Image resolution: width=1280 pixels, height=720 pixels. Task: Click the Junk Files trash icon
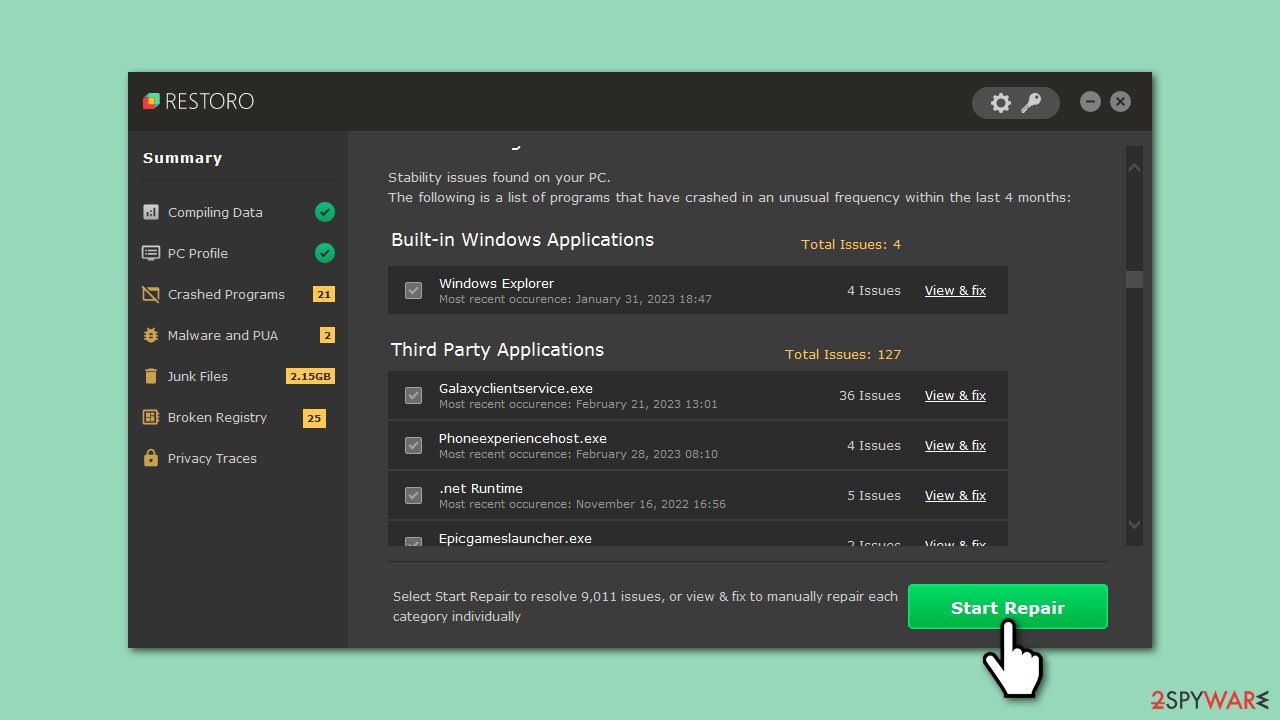coord(151,376)
